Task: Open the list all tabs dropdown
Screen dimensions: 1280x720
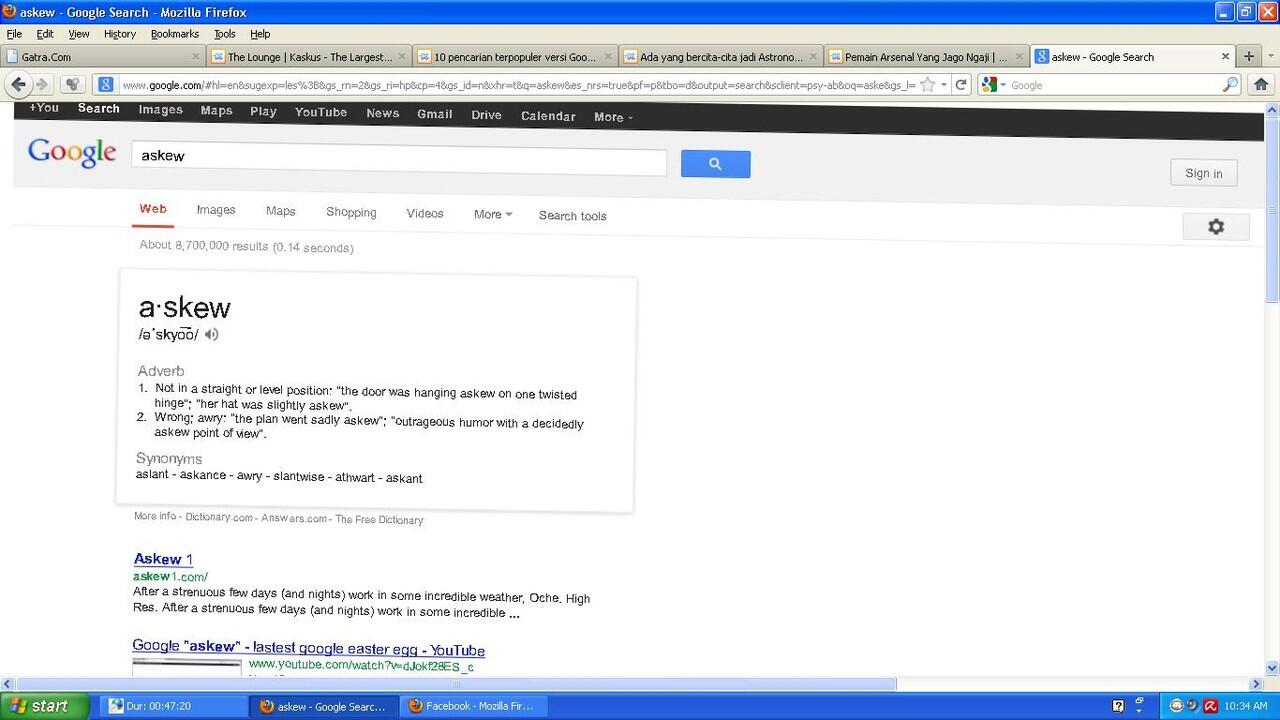Action: click(1270, 57)
